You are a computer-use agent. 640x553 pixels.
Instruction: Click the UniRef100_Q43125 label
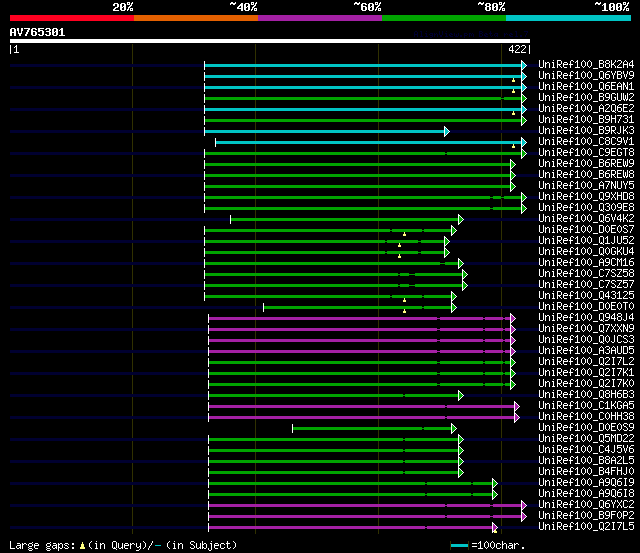[x=586, y=296]
